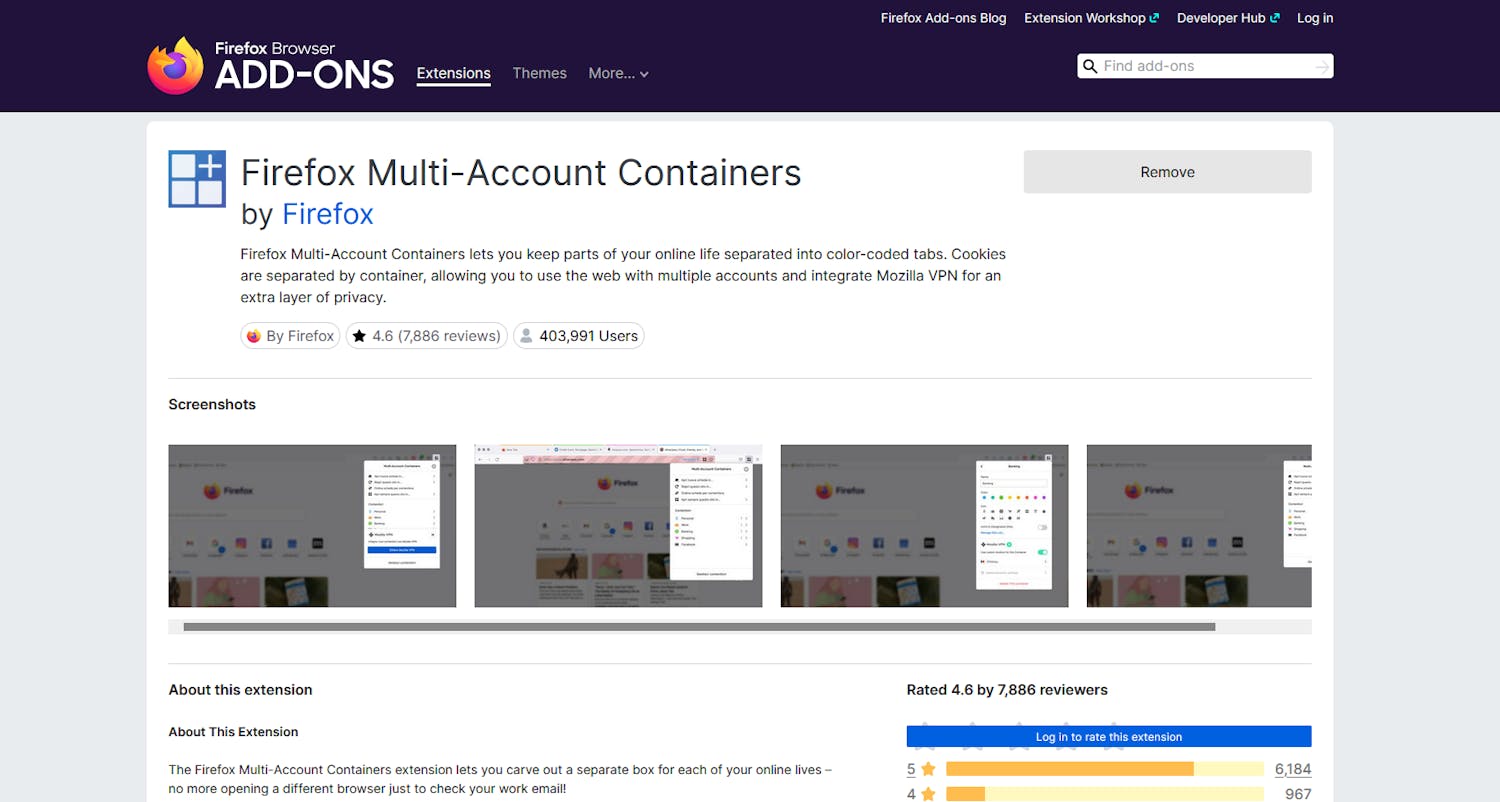Click the Multi-Account Containers extension icon

196,178
